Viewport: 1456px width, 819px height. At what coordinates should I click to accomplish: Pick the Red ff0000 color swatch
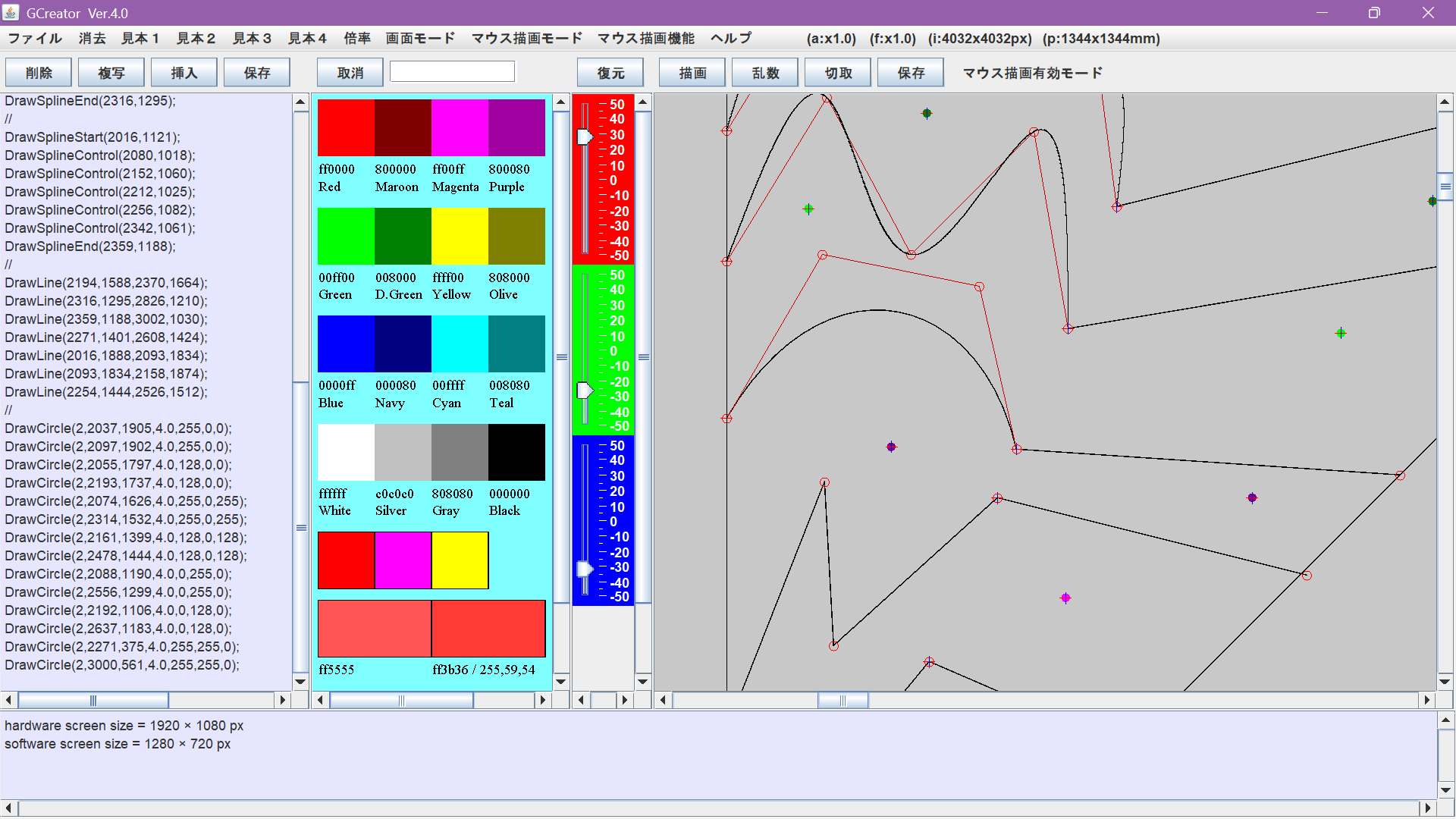click(x=346, y=127)
